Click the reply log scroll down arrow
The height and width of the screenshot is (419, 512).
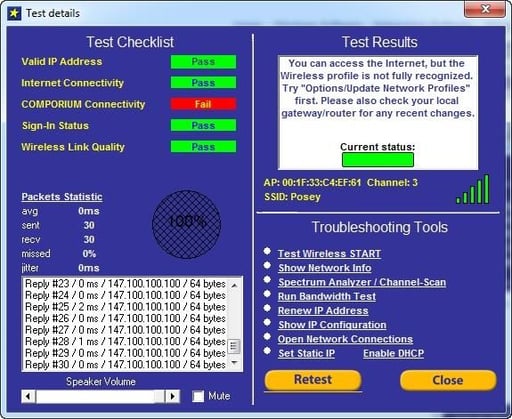click(234, 362)
